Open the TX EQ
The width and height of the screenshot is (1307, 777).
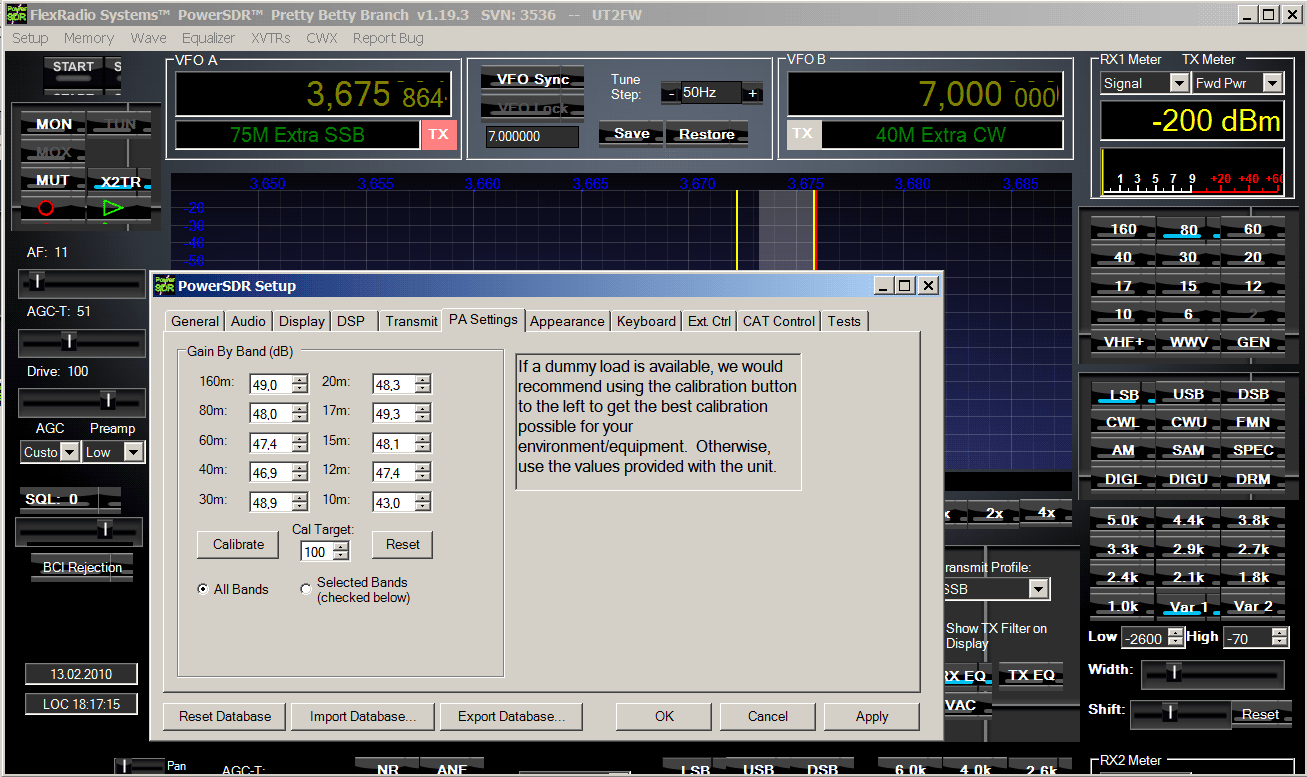click(x=1031, y=675)
